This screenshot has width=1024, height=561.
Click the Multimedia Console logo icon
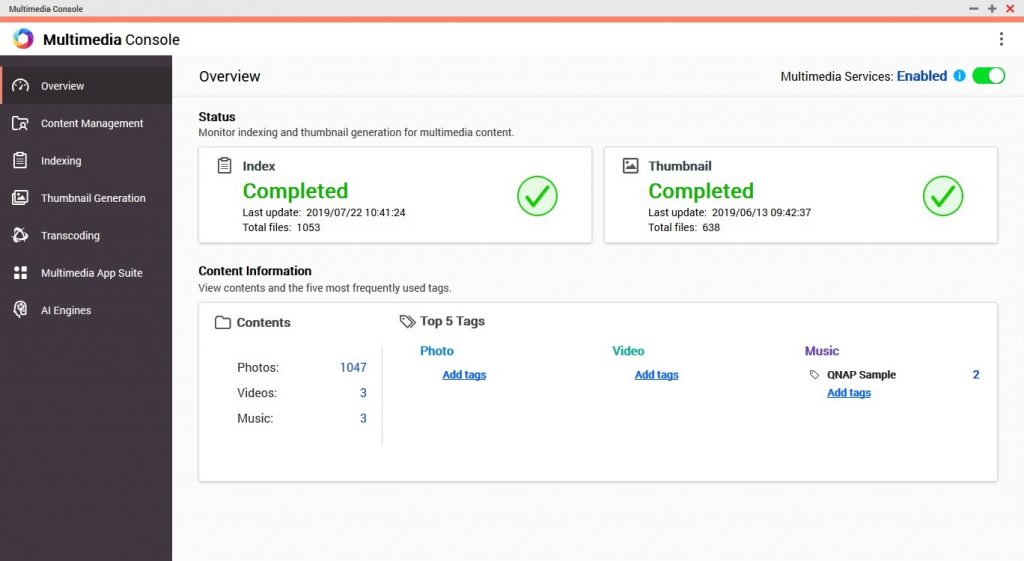pyautogui.click(x=23, y=39)
